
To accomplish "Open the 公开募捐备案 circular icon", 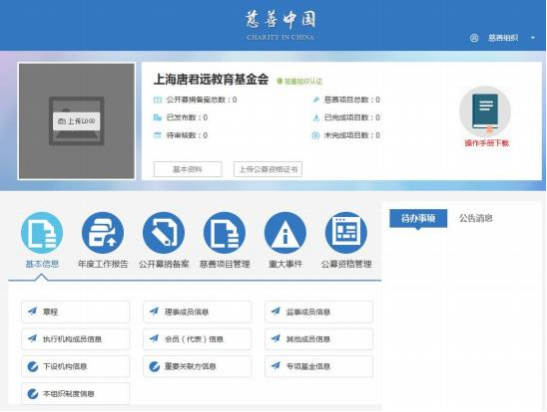I will point(164,233).
